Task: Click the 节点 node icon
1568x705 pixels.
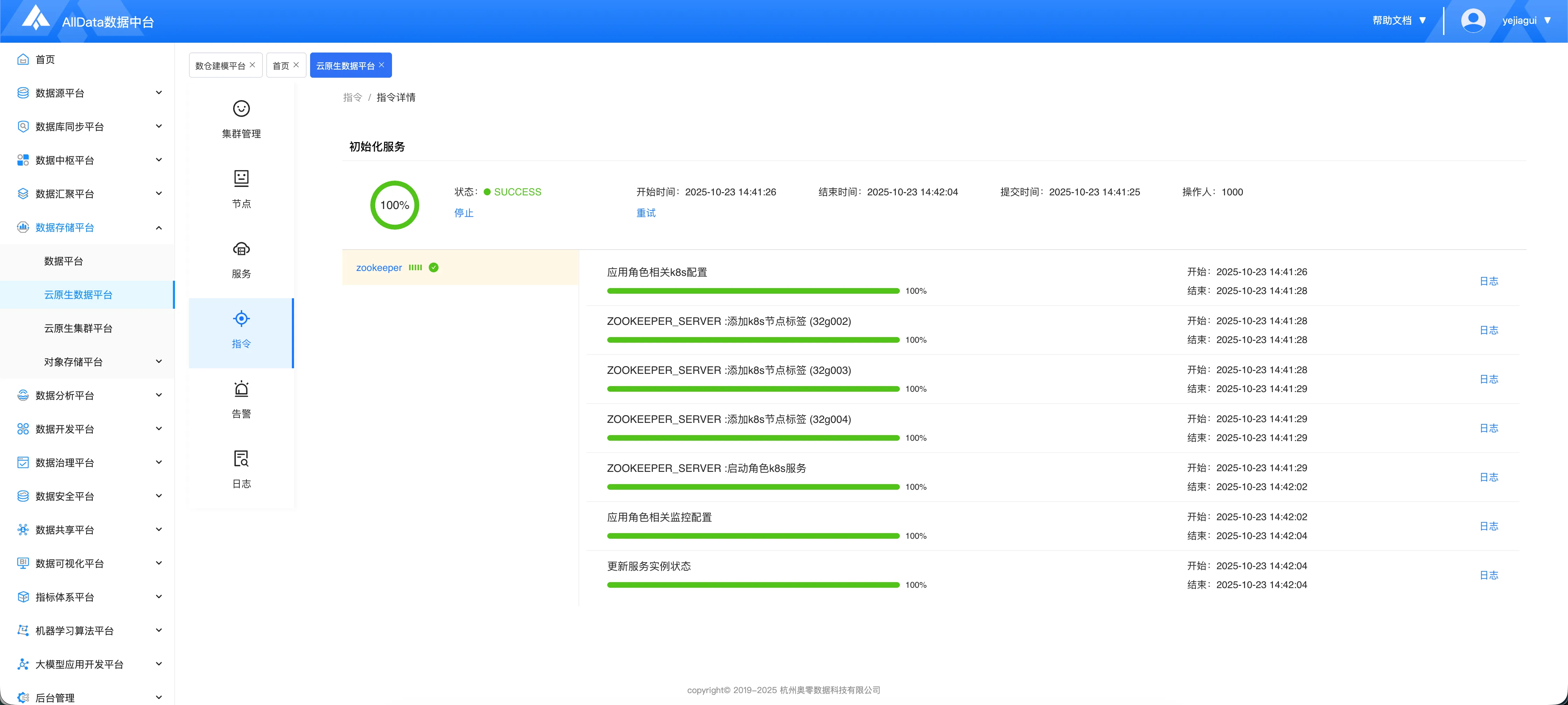Action: click(x=241, y=179)
